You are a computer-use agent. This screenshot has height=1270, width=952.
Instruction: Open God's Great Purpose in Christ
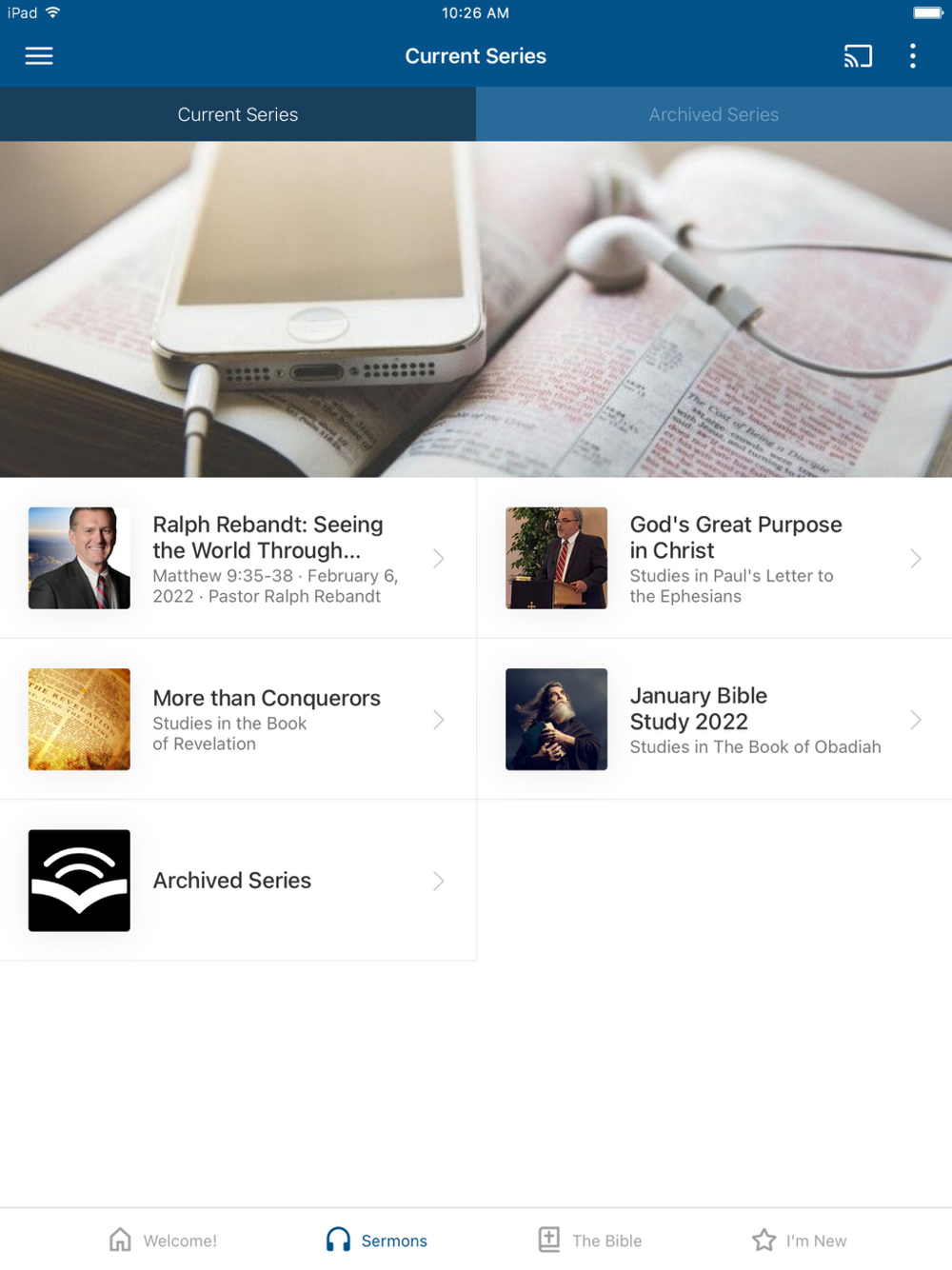pyautogui.click(x=736, y=537)
